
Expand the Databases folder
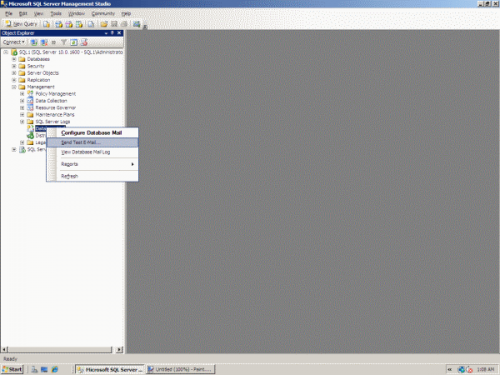[x=14, y=59]
